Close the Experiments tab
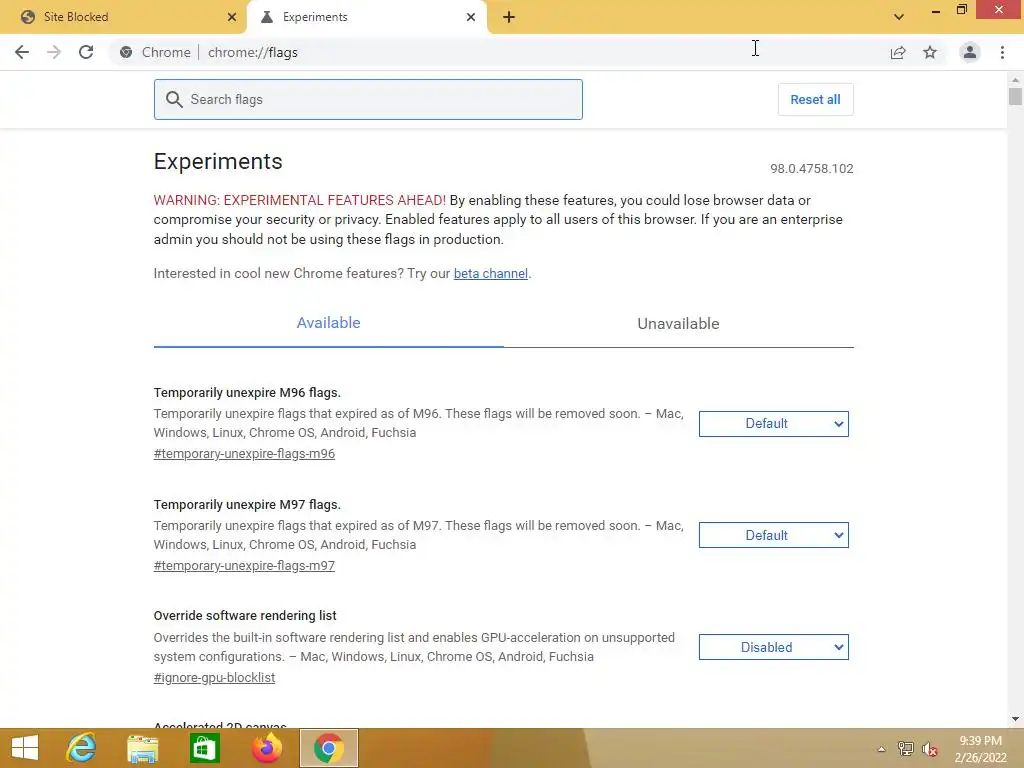Screen dimensions: 1024x768 pos(471,17)
